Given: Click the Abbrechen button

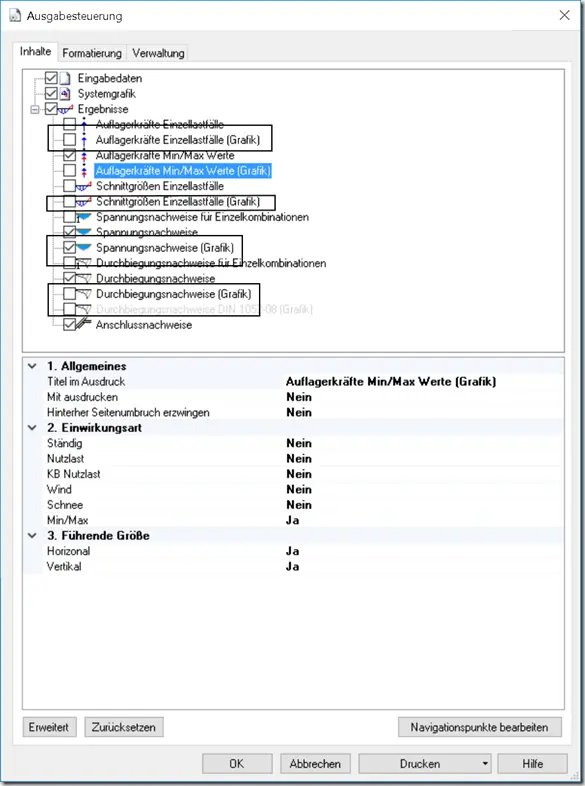Looking at the screenshot, I should coord(315,764).
